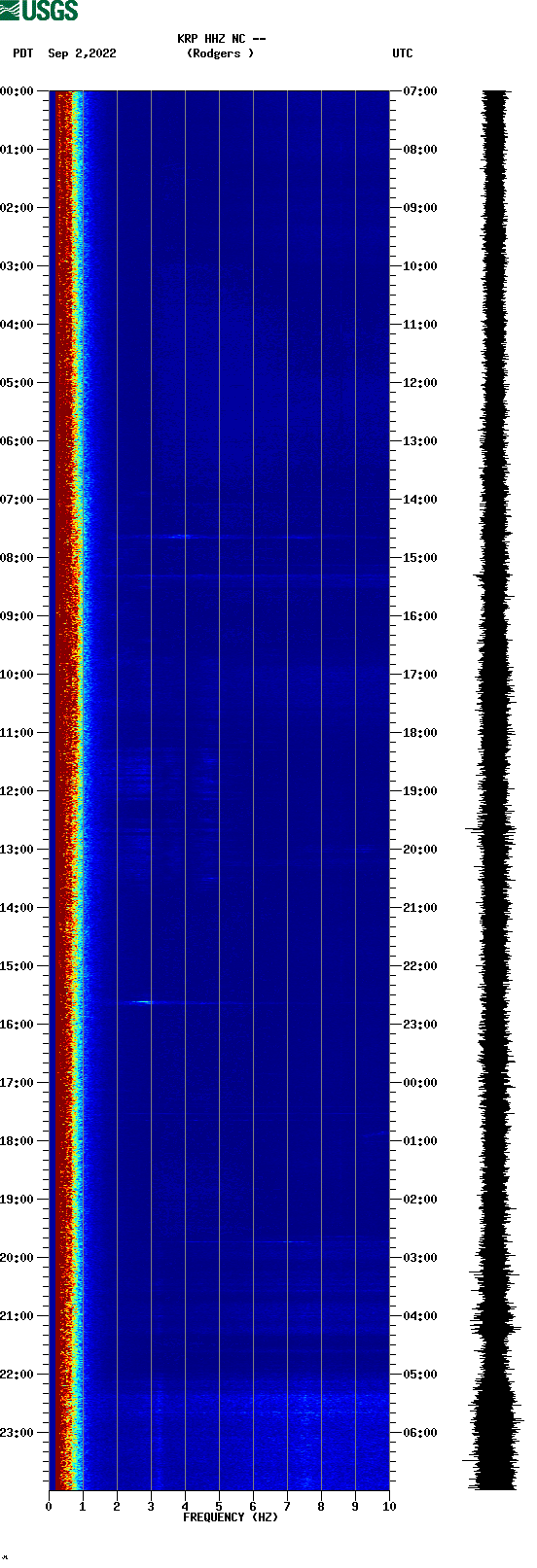Click the 07:00 UTC time label
The width and height of the screenshot is (537, 1568).
point(420,91)
